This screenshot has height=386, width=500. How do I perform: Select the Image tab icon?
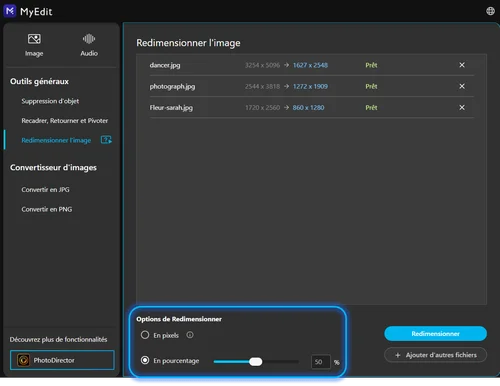tap(34, 39)
